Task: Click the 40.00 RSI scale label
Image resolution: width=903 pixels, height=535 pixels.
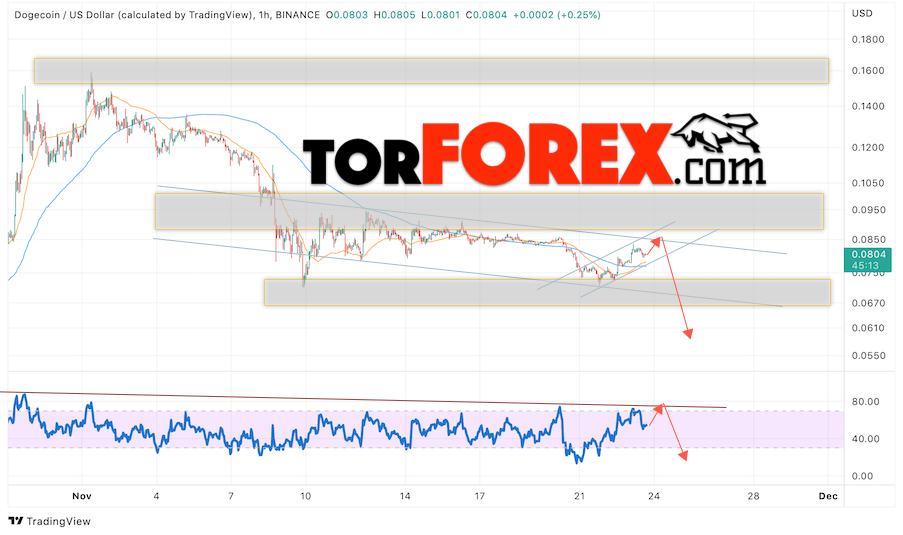Action: pos(865,438)
